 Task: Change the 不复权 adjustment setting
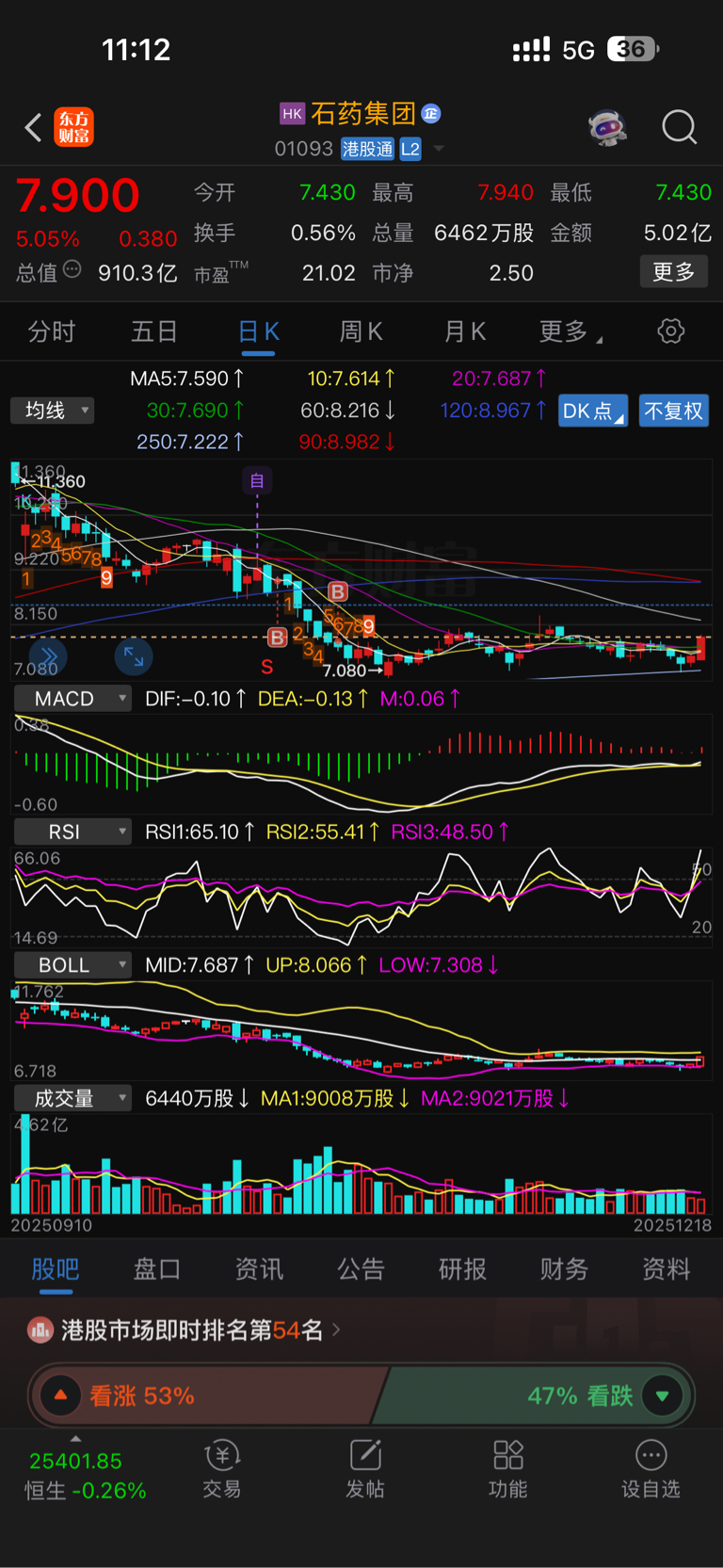pyautogui.click(x=674, y=412)
